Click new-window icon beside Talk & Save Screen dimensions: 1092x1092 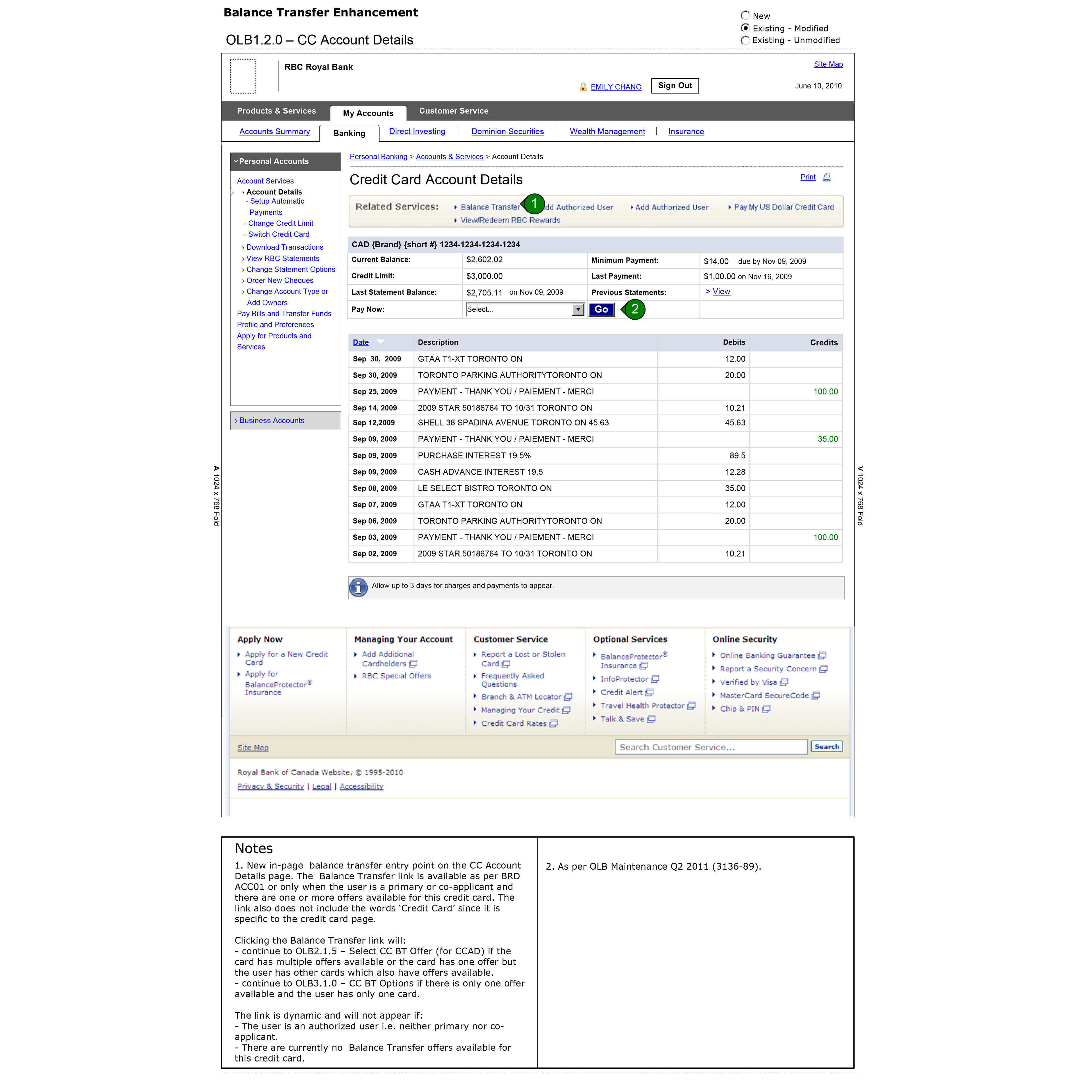pyautogui.click(x=651, y=719)
